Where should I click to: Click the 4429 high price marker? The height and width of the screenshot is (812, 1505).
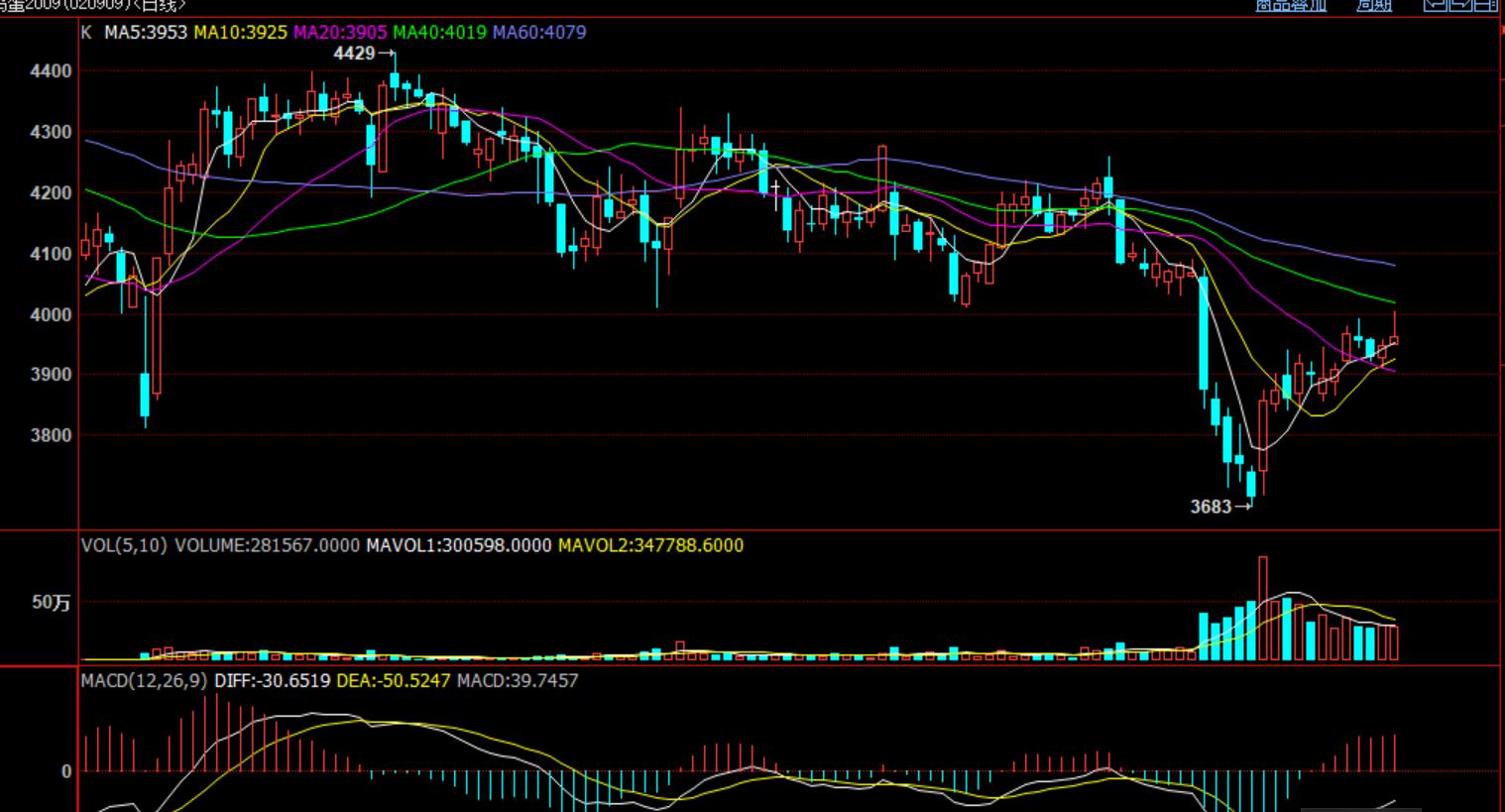point(355,54)
